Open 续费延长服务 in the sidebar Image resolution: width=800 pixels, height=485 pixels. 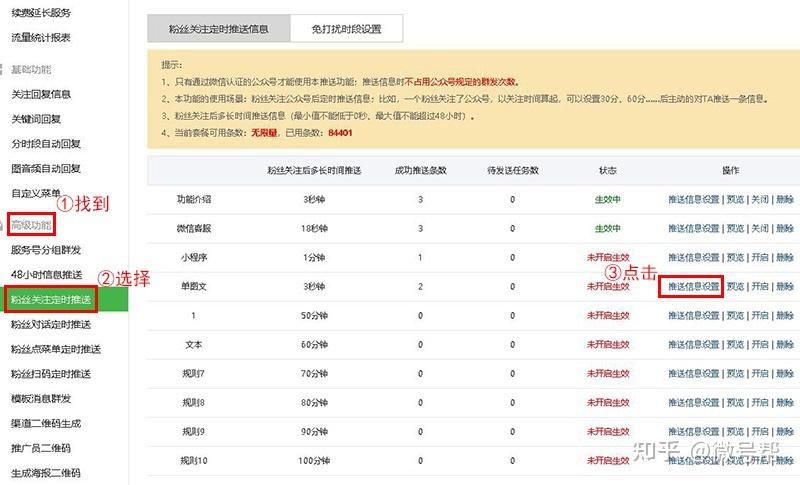41,13
